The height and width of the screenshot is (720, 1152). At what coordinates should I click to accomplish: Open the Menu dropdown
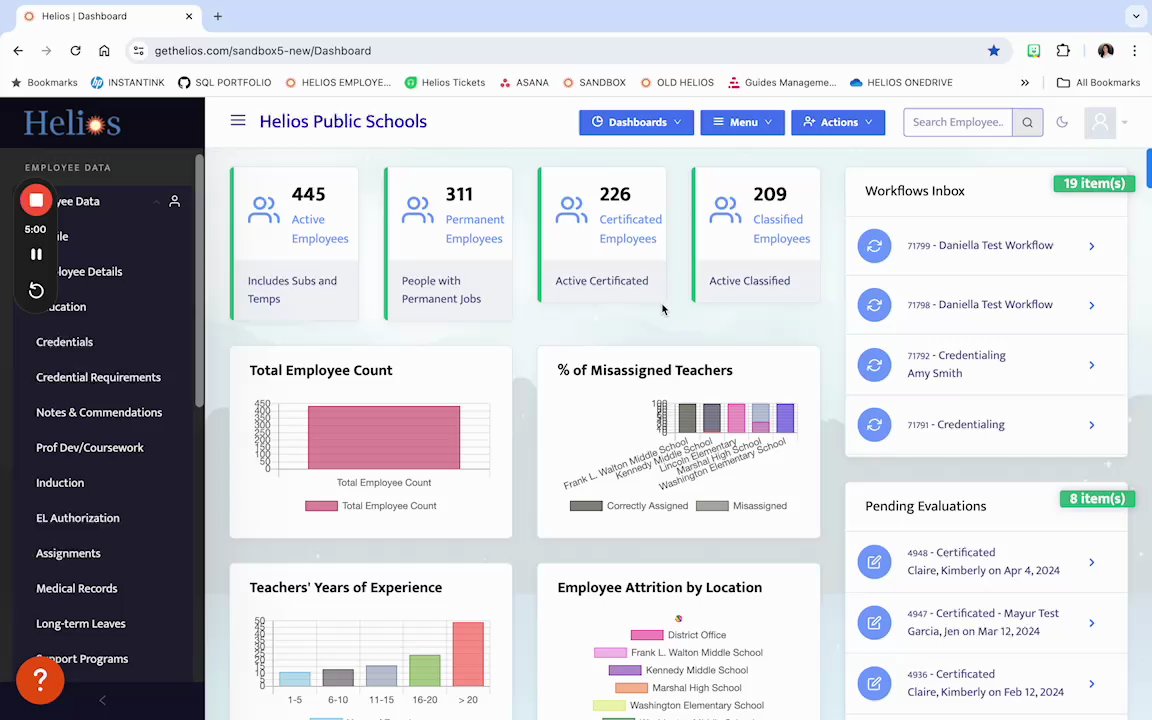(742, 122)
